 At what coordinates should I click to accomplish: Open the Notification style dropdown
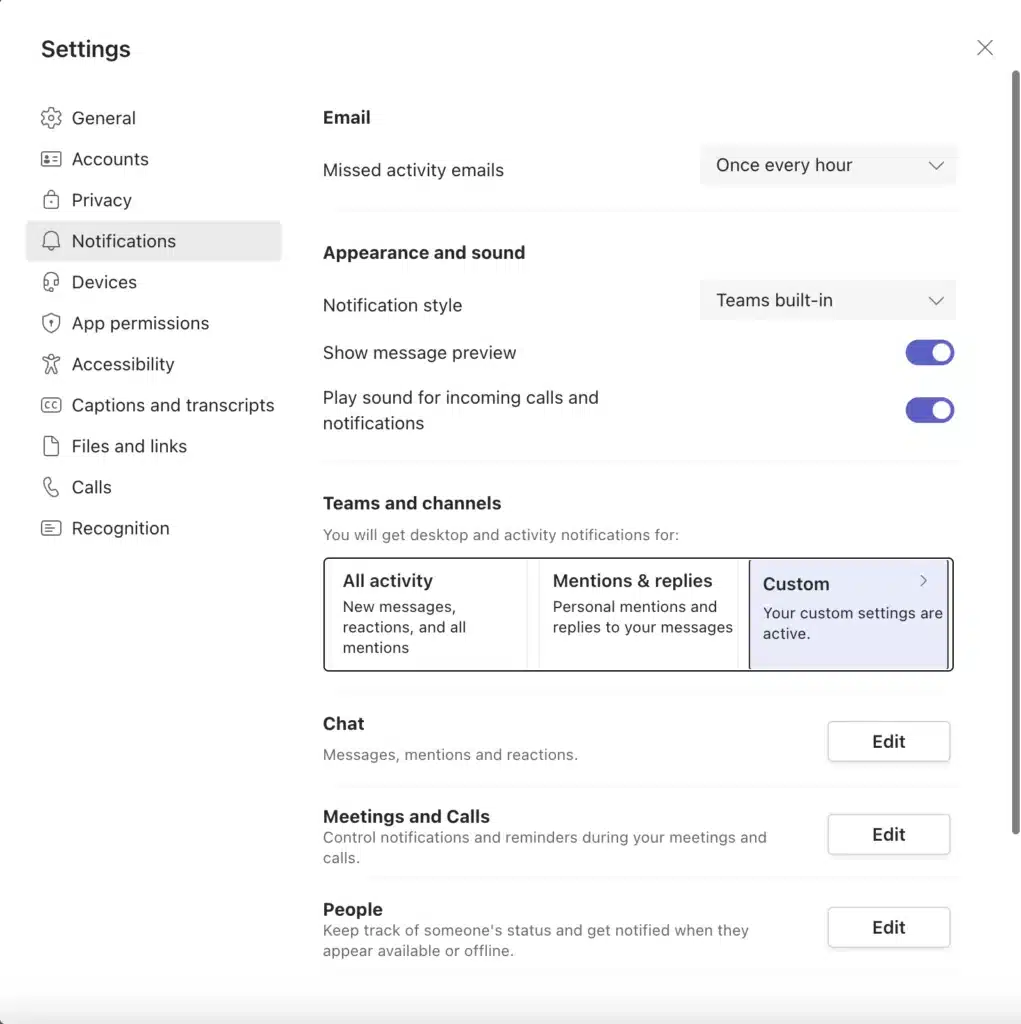pyautogui.click(x=828, y=300)
